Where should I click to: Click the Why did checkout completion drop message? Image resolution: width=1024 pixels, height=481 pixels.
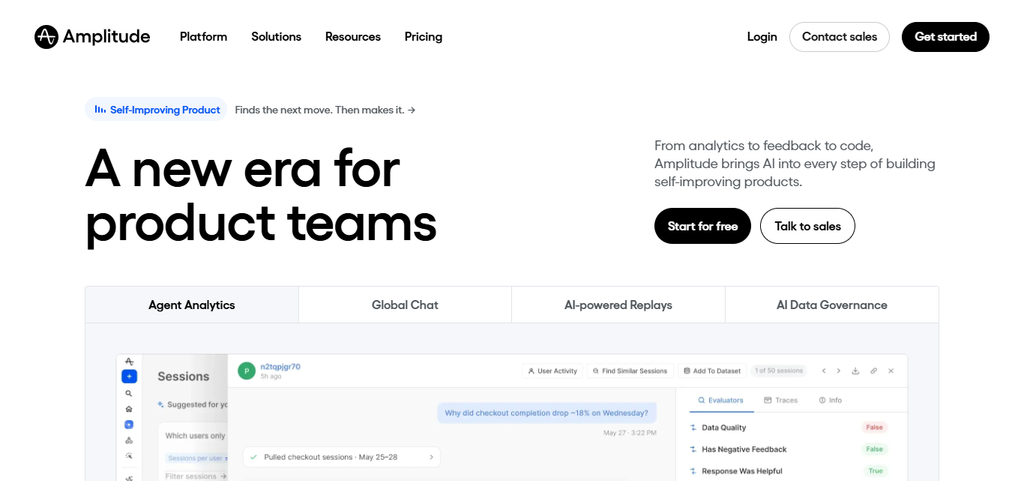[x=547, y=412]
